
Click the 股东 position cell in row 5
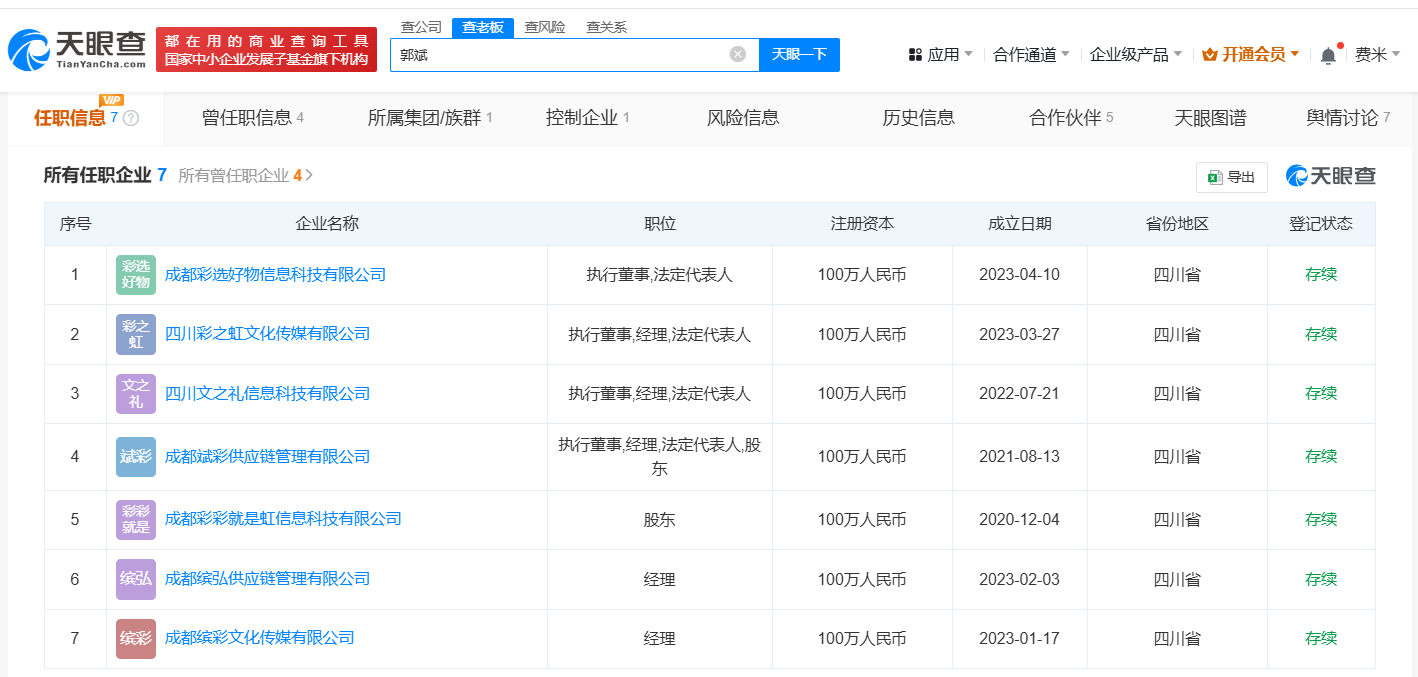(x=660, y=520)
